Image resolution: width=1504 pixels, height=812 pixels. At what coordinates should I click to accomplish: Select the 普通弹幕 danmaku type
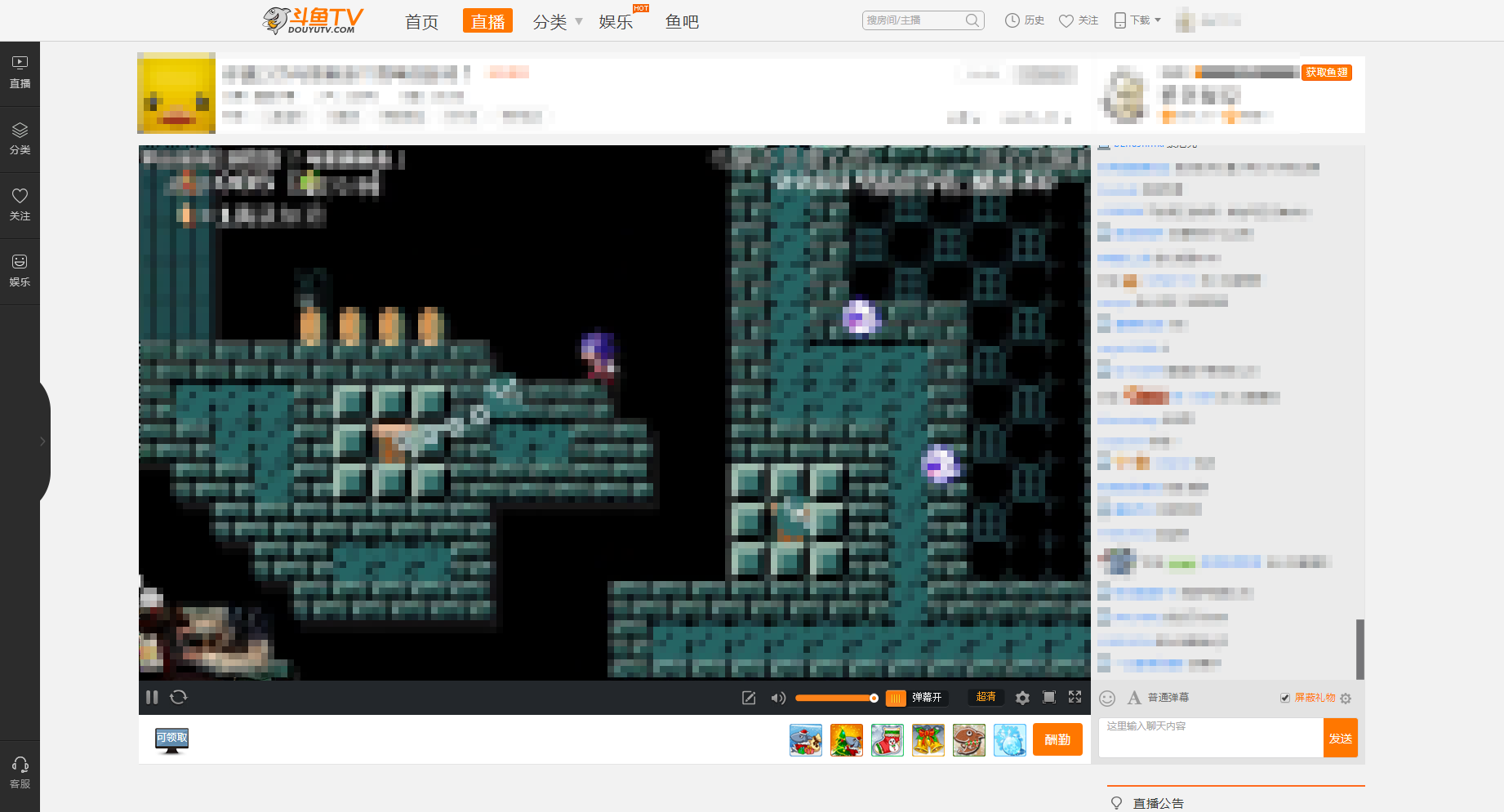click(x=1168, y=698)
